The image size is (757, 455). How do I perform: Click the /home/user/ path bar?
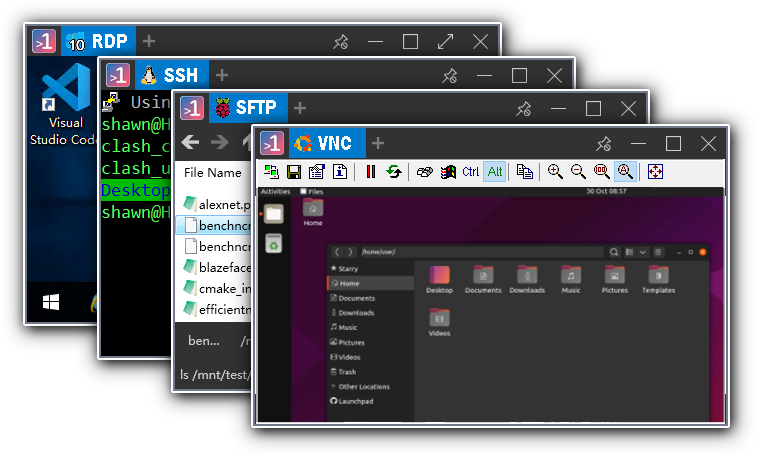(x=481, y=252)
